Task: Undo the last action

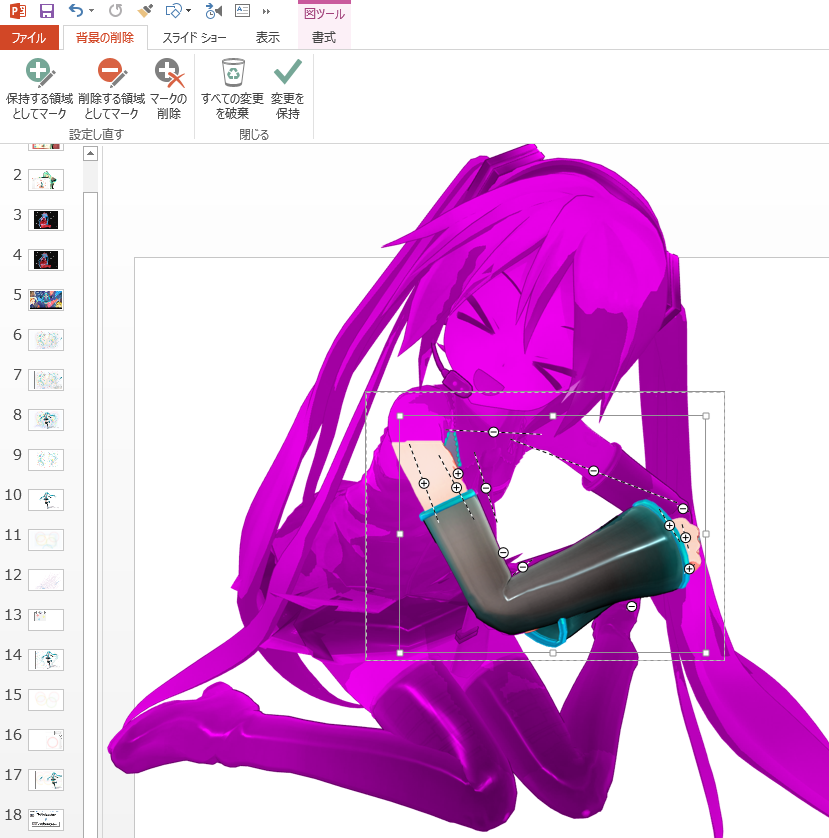Action: coord(76,10)
